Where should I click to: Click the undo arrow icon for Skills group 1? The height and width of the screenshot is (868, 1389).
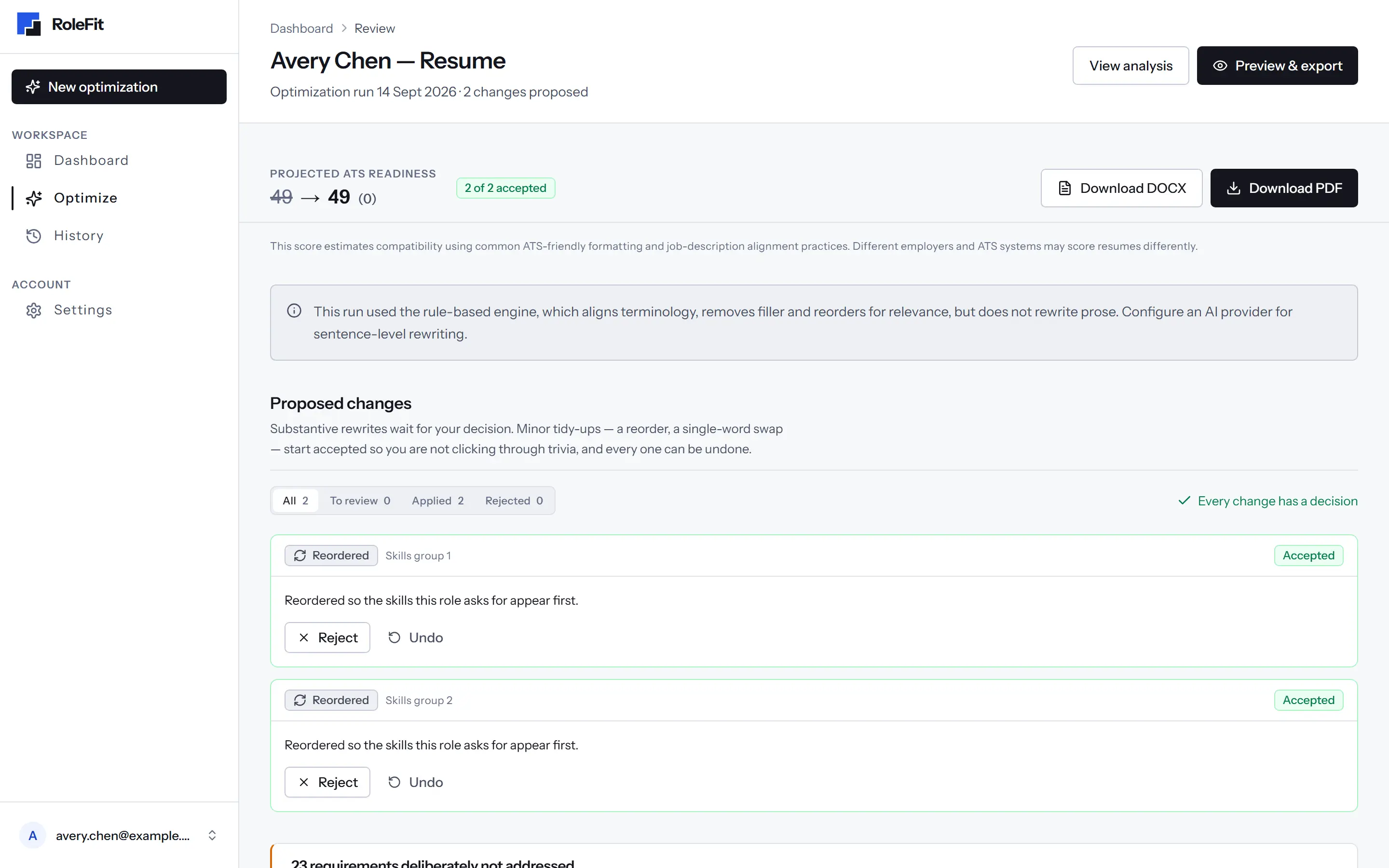pos(394,637)
